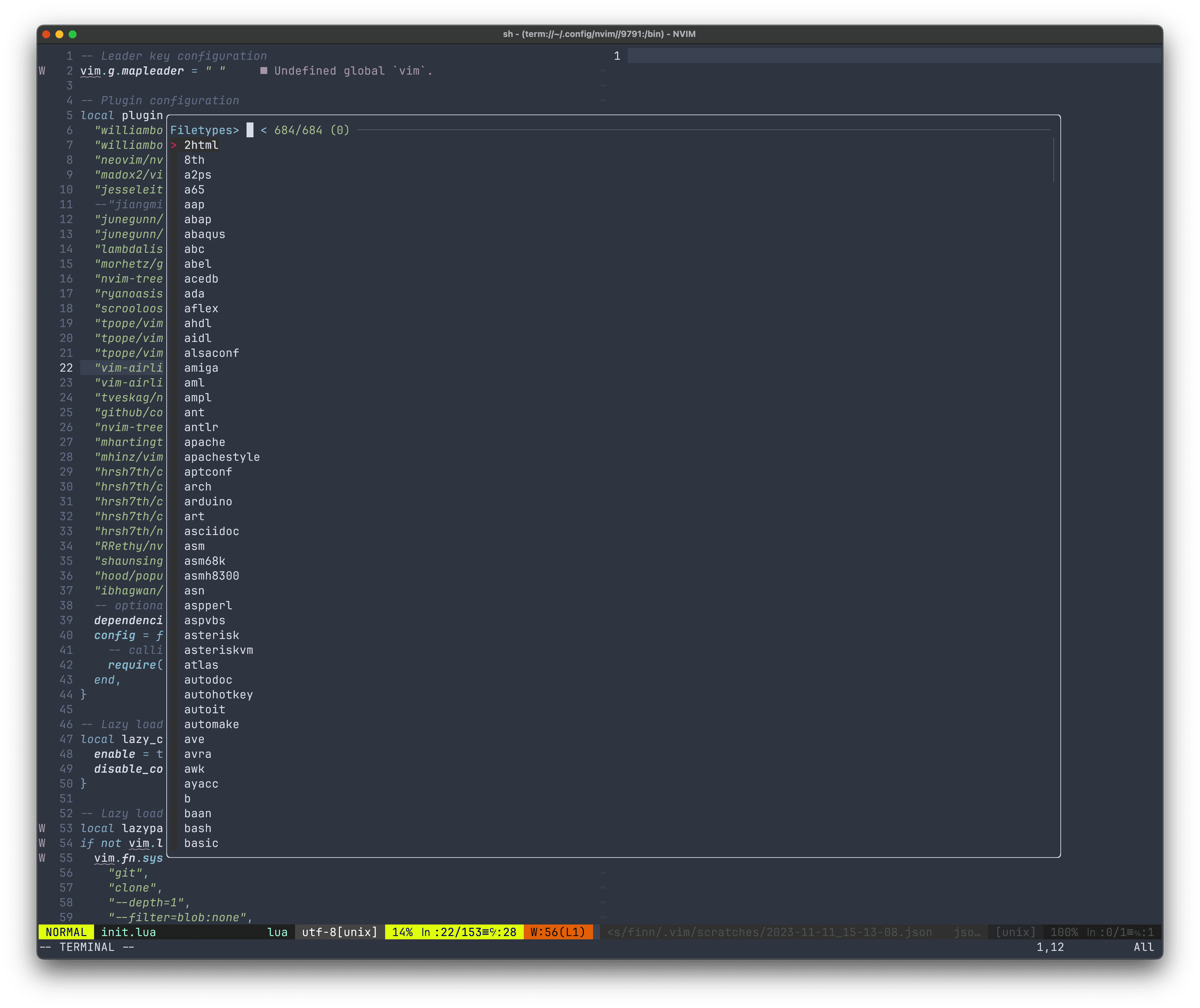This screenshot has width=1200, height=1008.
Task: Click the red pointer arrow next to 2html
Action: click(174, 145)
